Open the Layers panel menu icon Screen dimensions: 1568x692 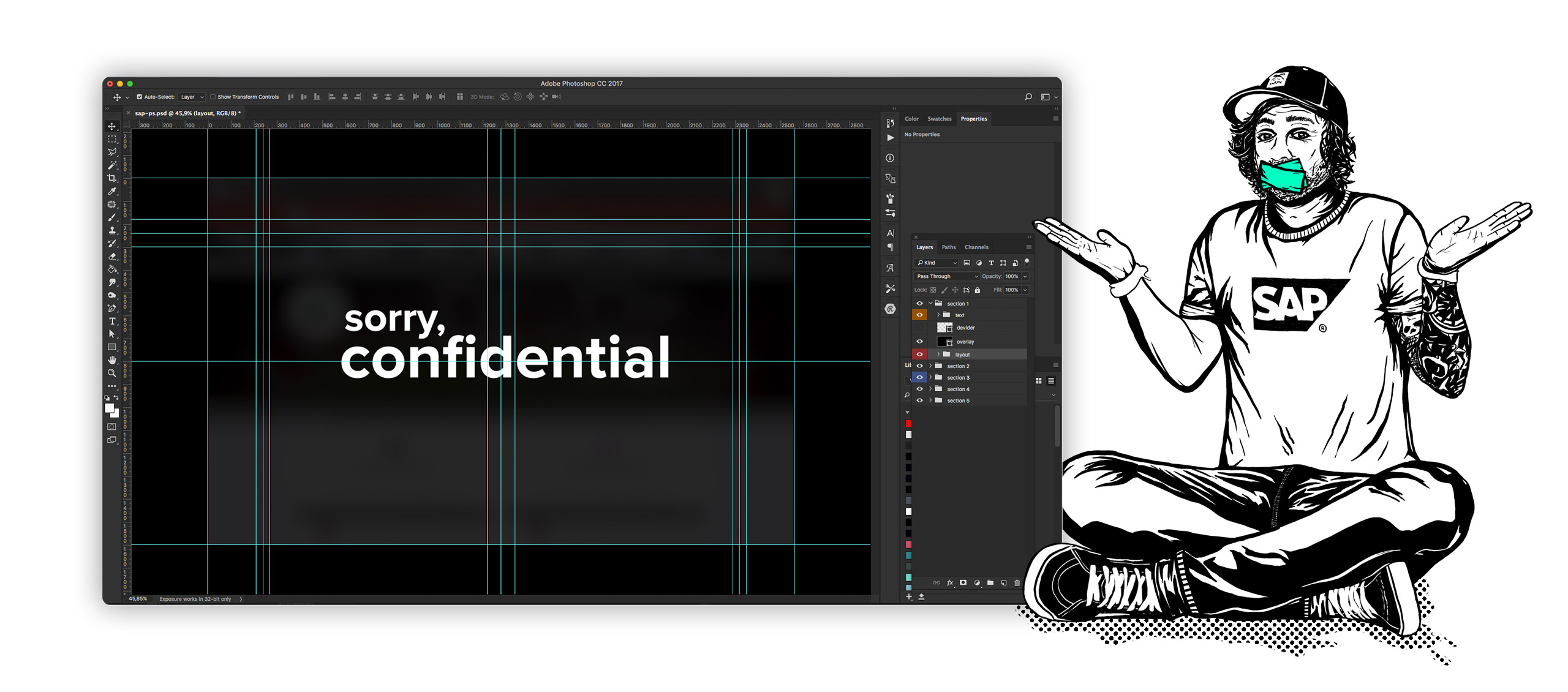1029,247
